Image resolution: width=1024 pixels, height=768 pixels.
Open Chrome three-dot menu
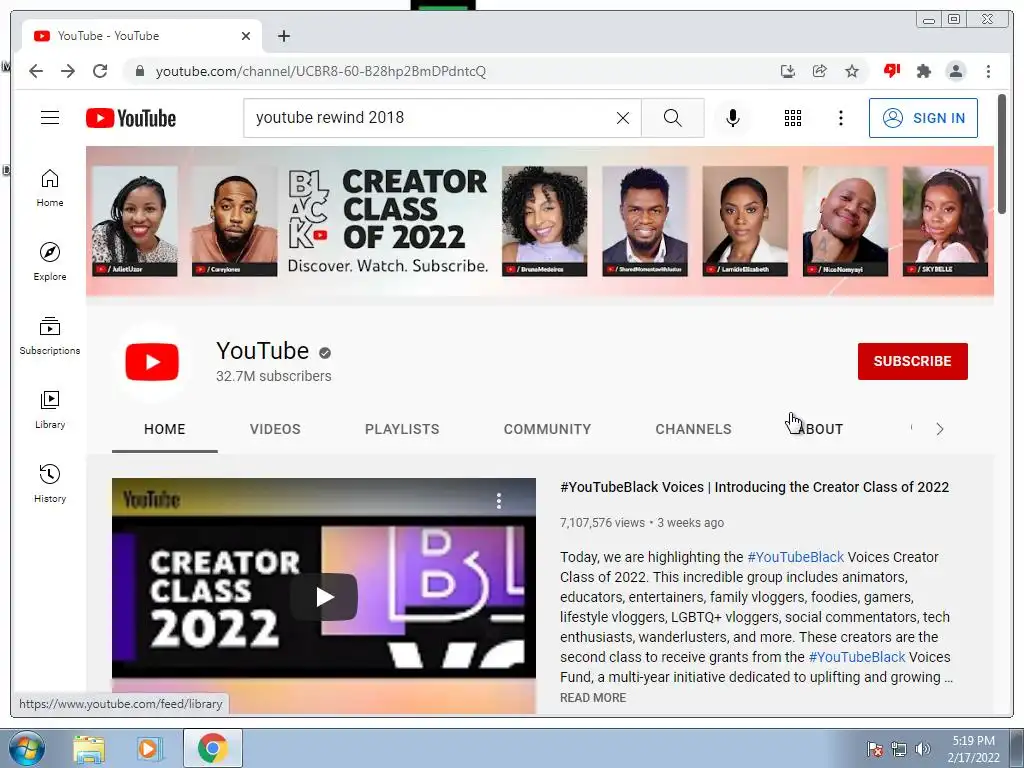point(988,71)
